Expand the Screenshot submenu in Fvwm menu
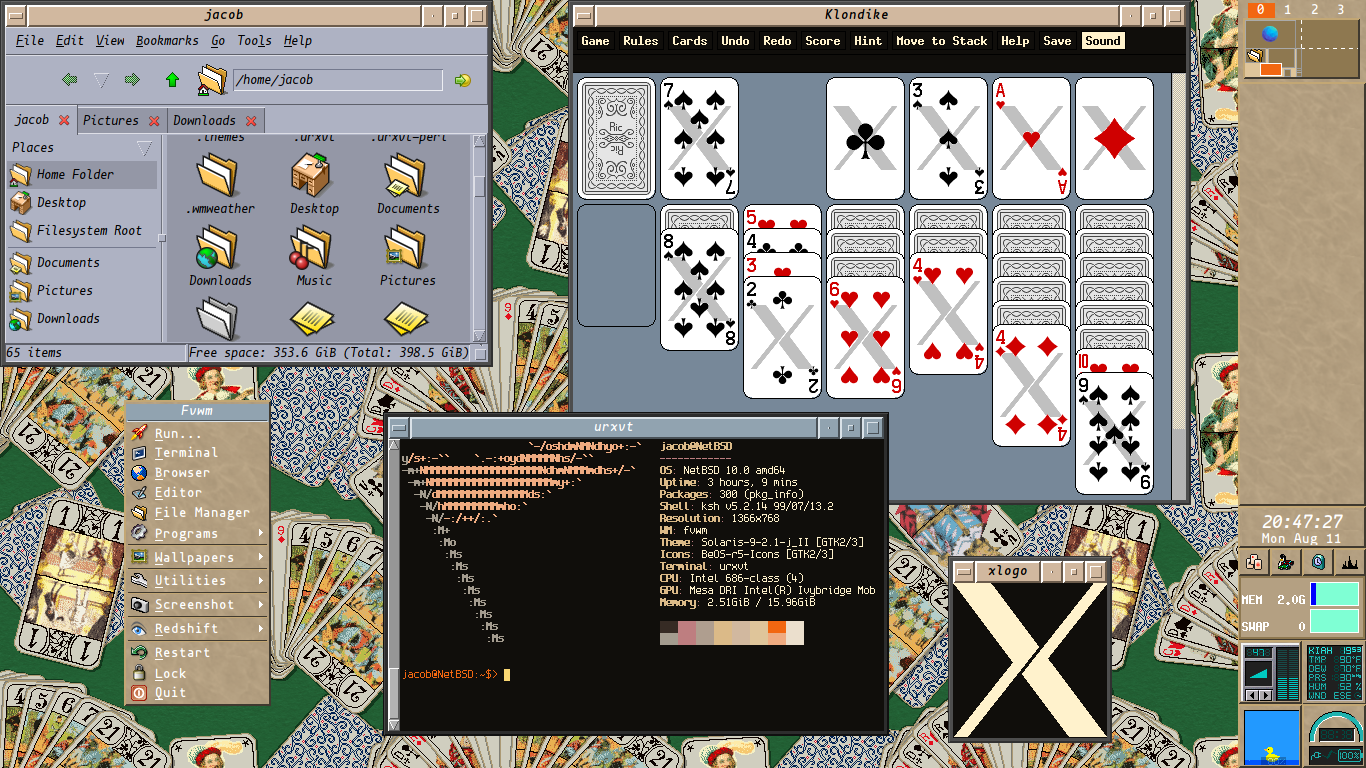1366x768 pixels. point(198,605)
